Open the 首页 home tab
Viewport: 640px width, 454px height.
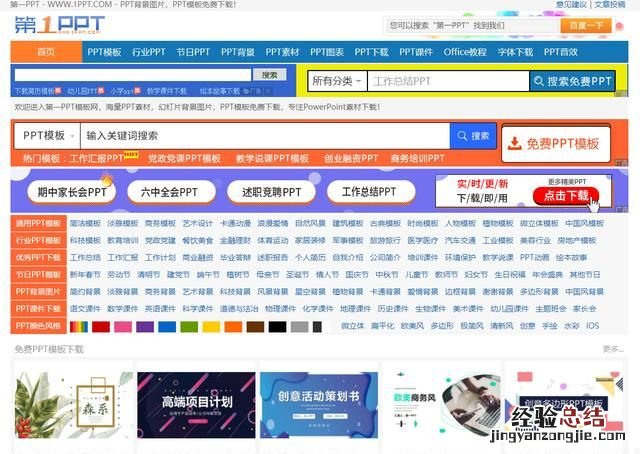46,52
